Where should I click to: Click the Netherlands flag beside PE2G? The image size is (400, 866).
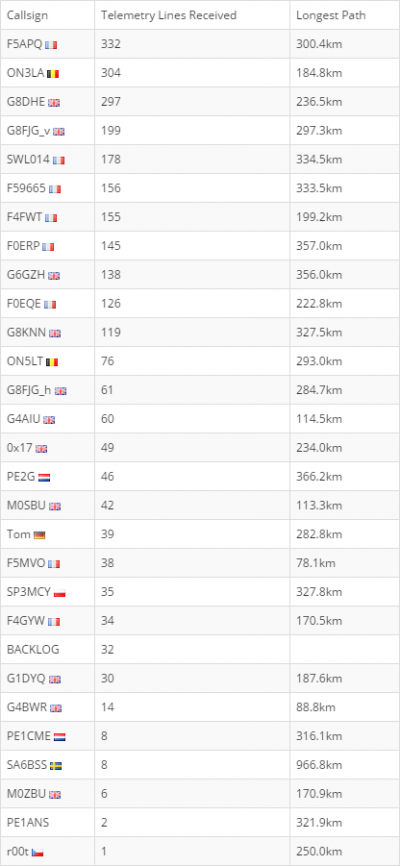click(44, 477)
